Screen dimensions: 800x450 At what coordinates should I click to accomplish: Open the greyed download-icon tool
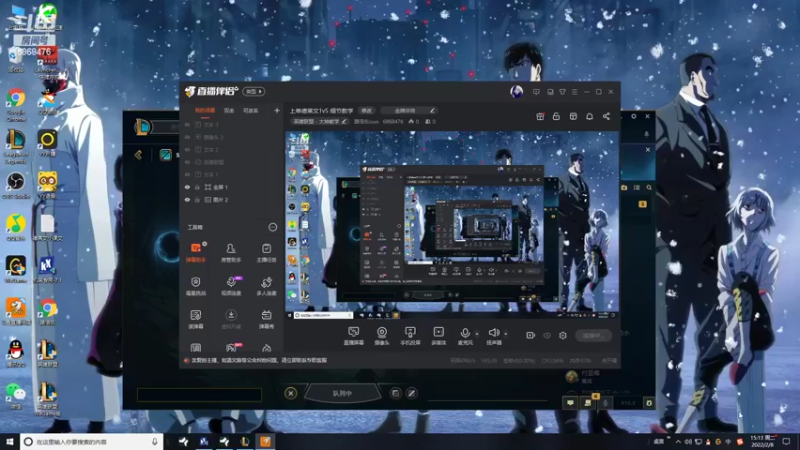[231, 319]
